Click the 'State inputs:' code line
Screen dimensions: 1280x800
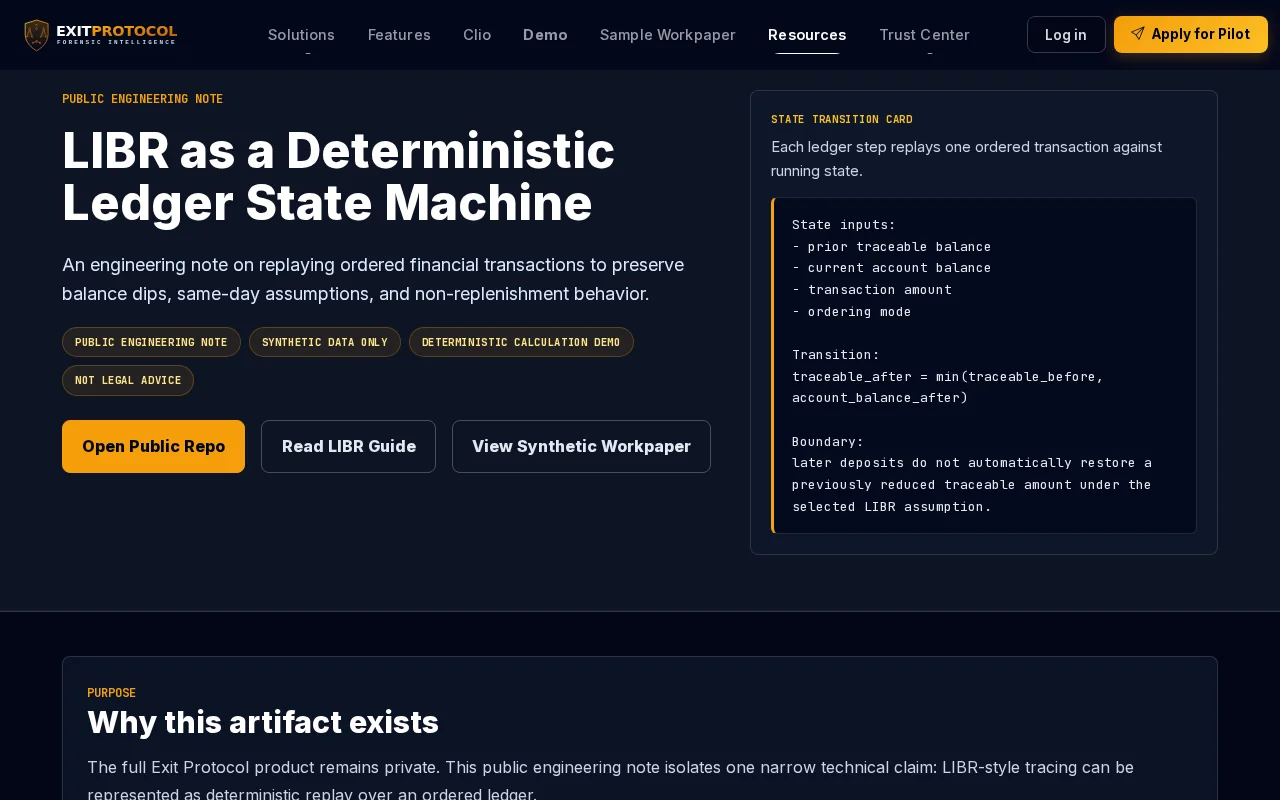844,224
